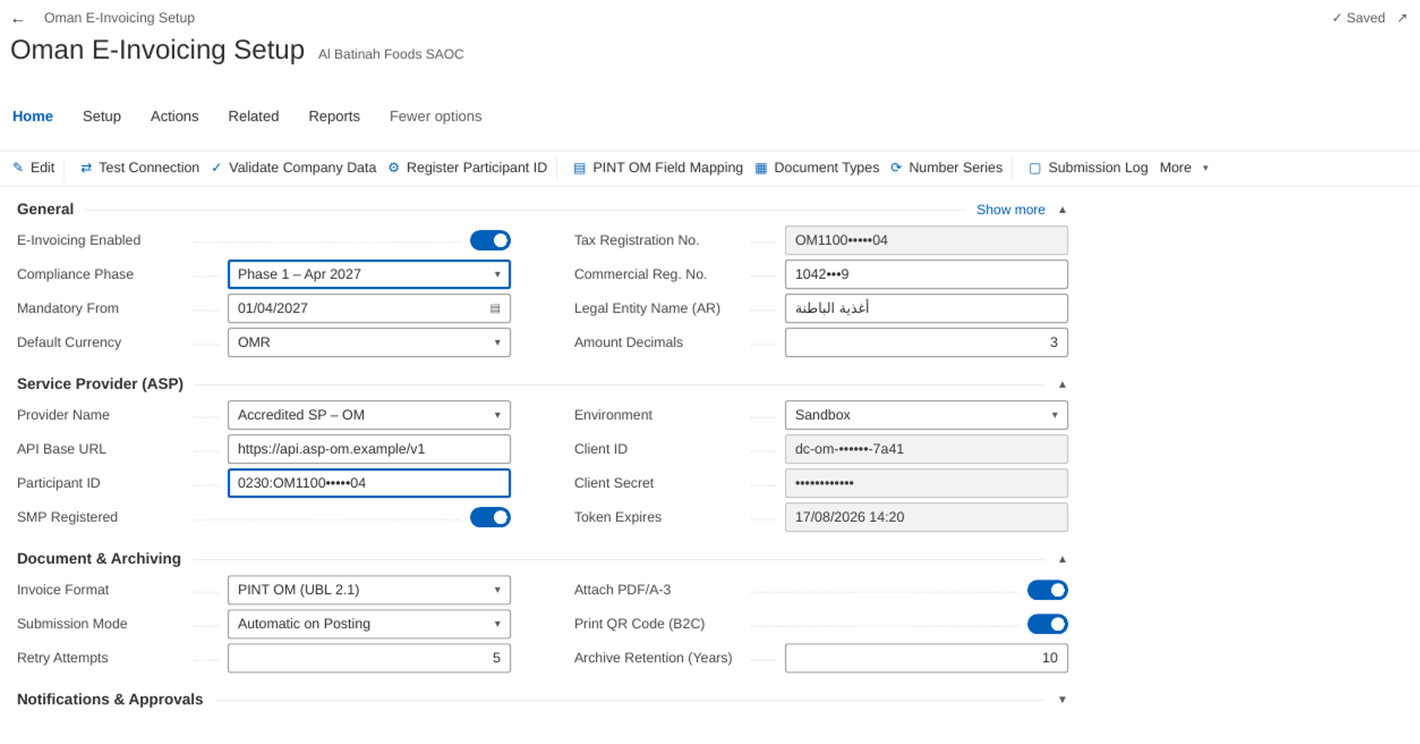
Task: Toggle Attach PDF/A-3 switch
Action: (x=1047, y=590)
